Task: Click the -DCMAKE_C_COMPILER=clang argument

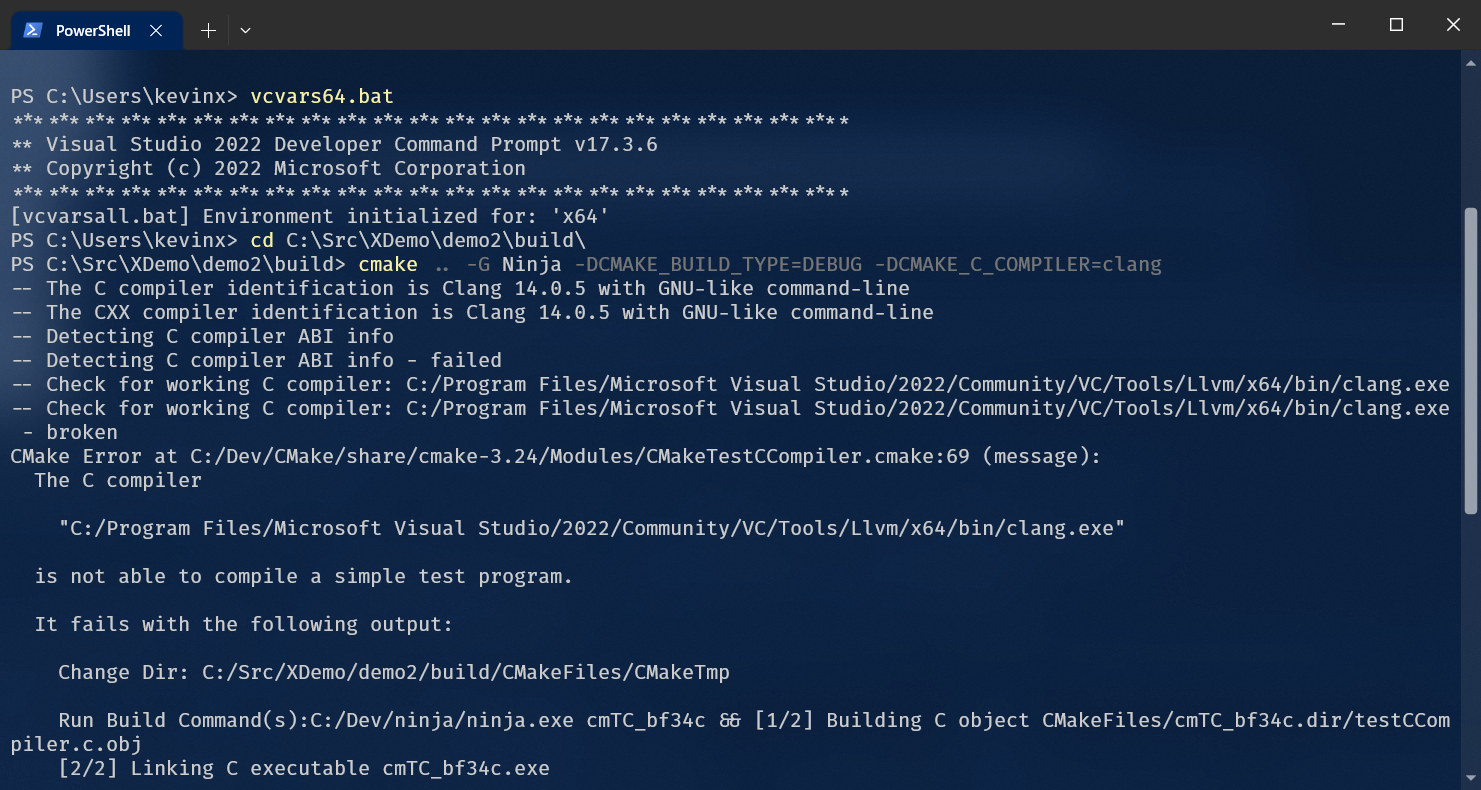Action: 1018,265
